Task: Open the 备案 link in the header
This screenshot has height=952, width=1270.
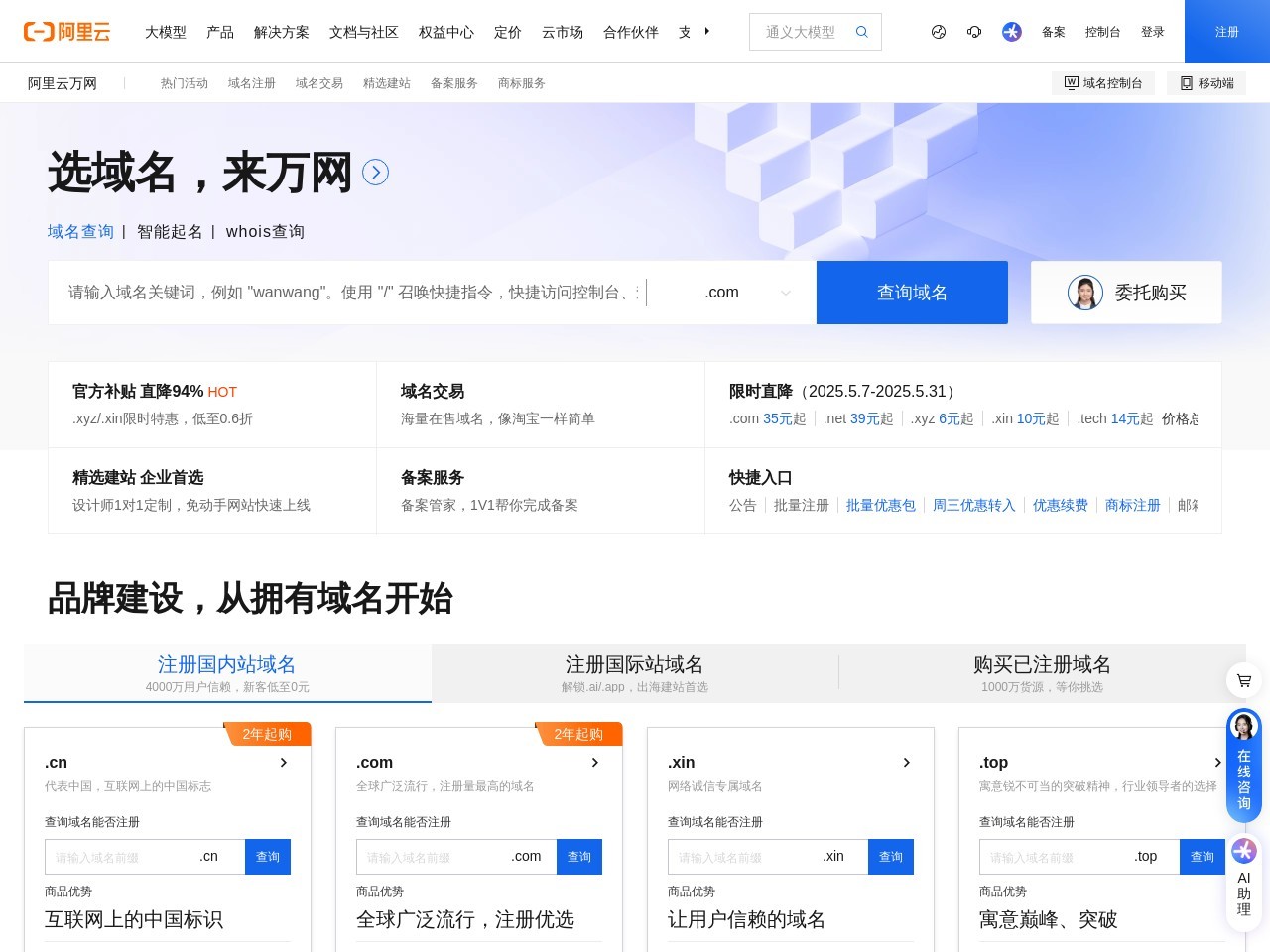Action: 1054,32
